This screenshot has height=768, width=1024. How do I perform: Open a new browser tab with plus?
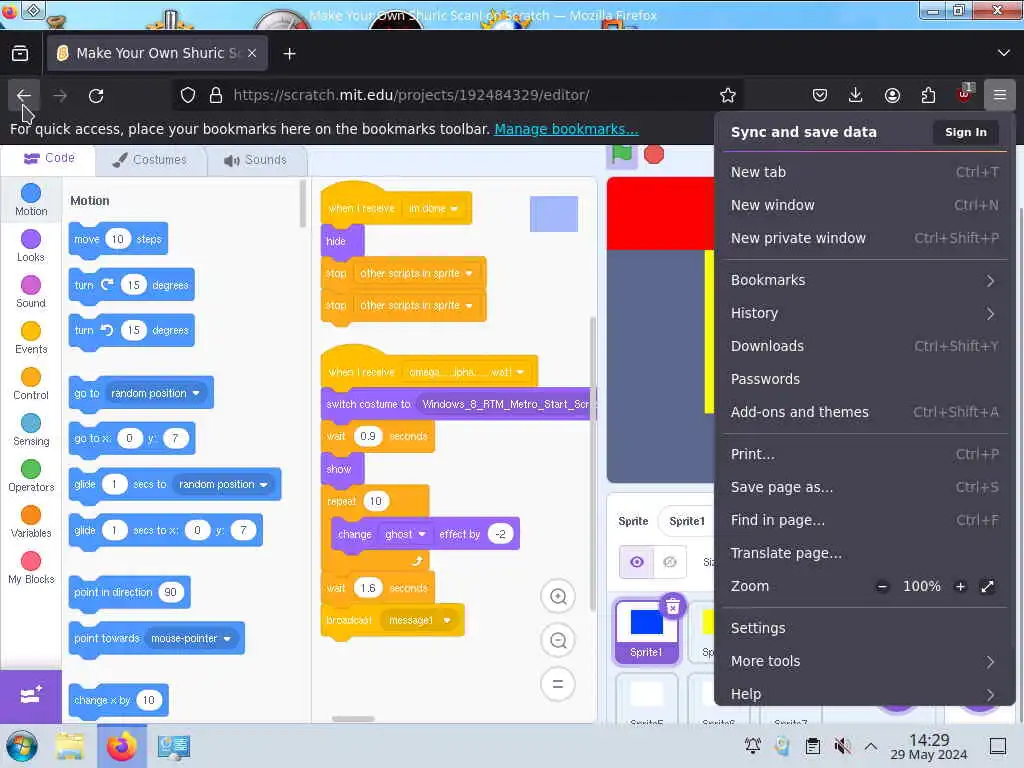tap(289, 54)
